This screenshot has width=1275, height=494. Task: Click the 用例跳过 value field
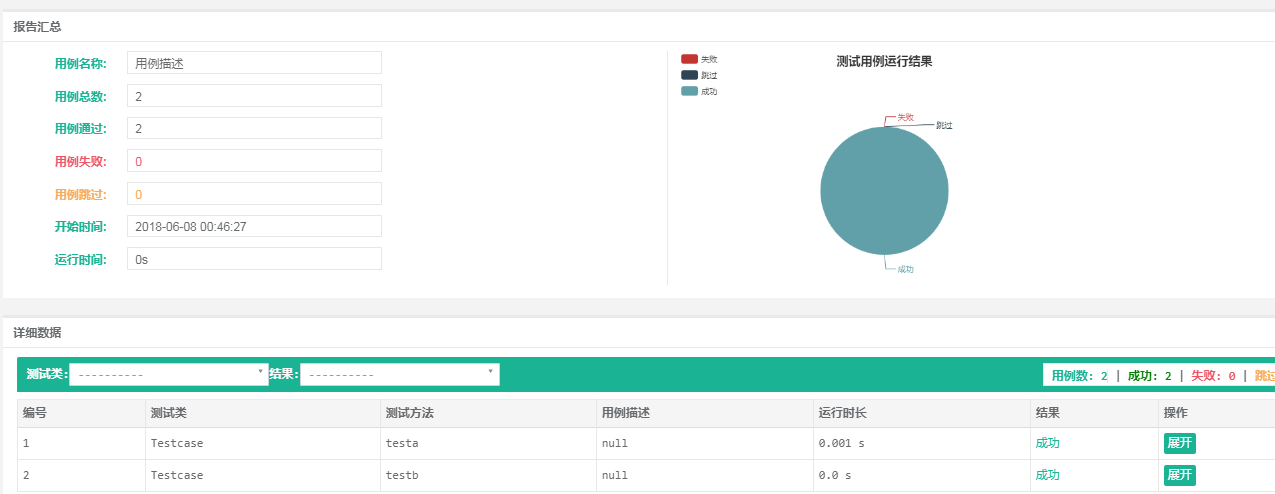click(x=254, y=193)
